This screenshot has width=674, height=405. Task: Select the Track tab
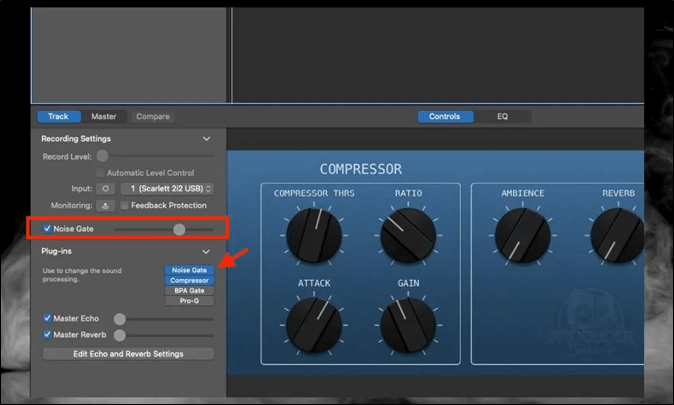pyautogui.click(x=58, y=117)
